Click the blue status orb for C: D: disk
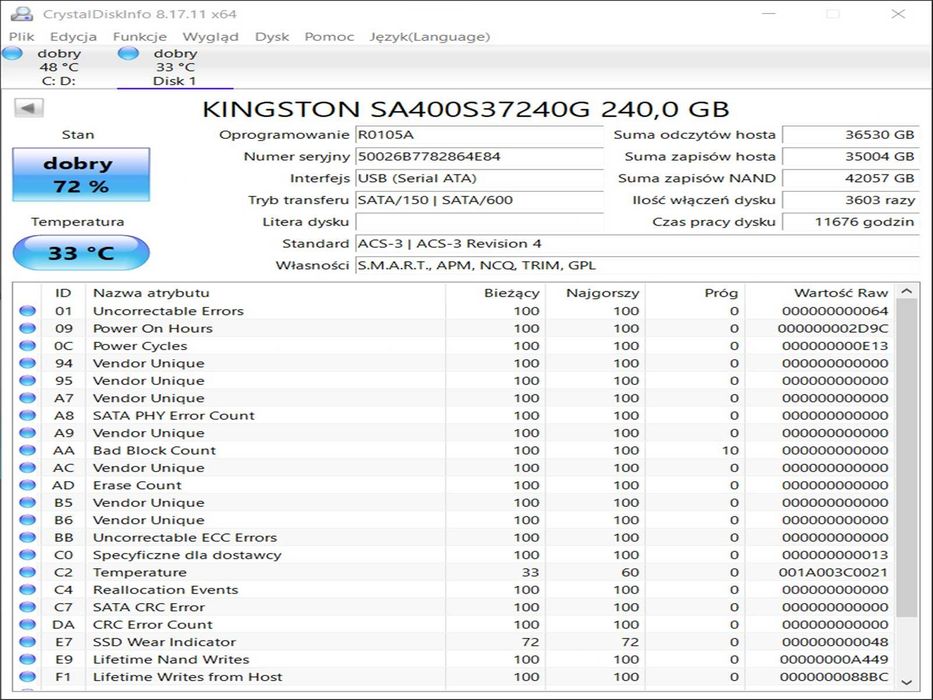 tap(12, 54)
